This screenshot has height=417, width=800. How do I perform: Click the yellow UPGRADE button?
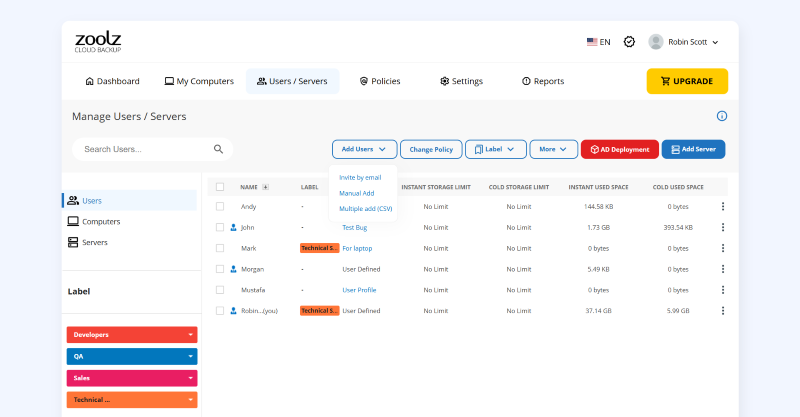coord(687,81)
